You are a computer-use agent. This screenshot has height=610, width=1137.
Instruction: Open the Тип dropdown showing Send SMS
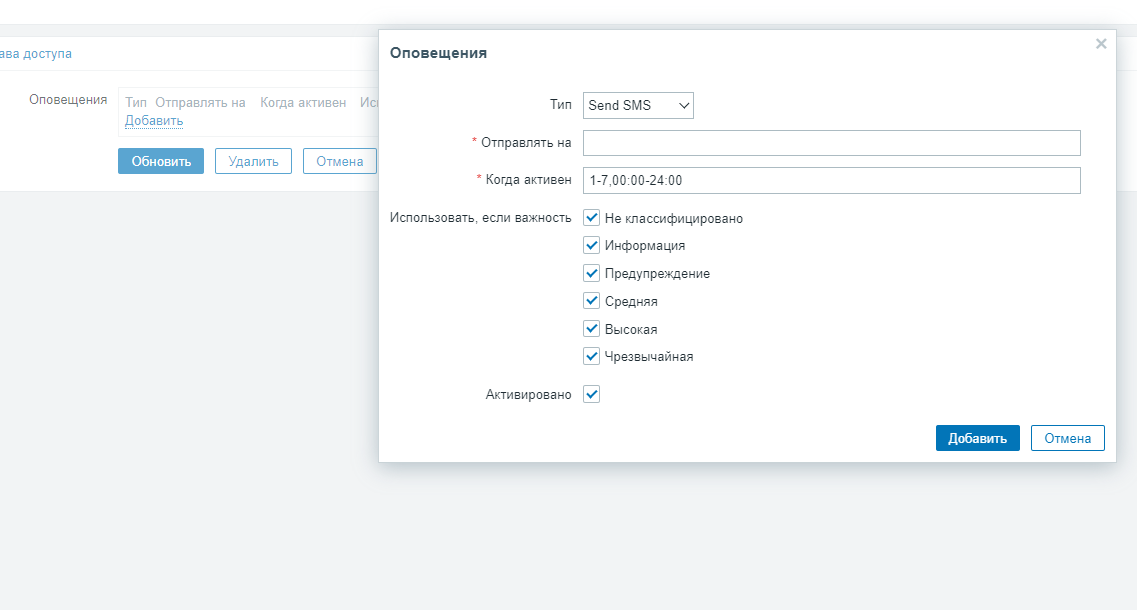pyautogui.click(x=638, y=105)
